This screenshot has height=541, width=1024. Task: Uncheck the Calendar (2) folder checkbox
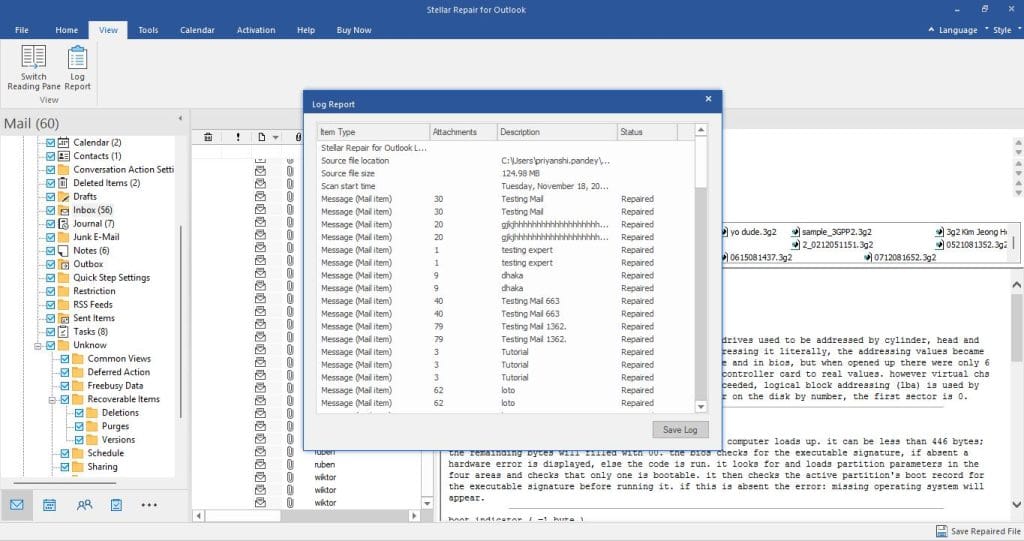[50, 142]
